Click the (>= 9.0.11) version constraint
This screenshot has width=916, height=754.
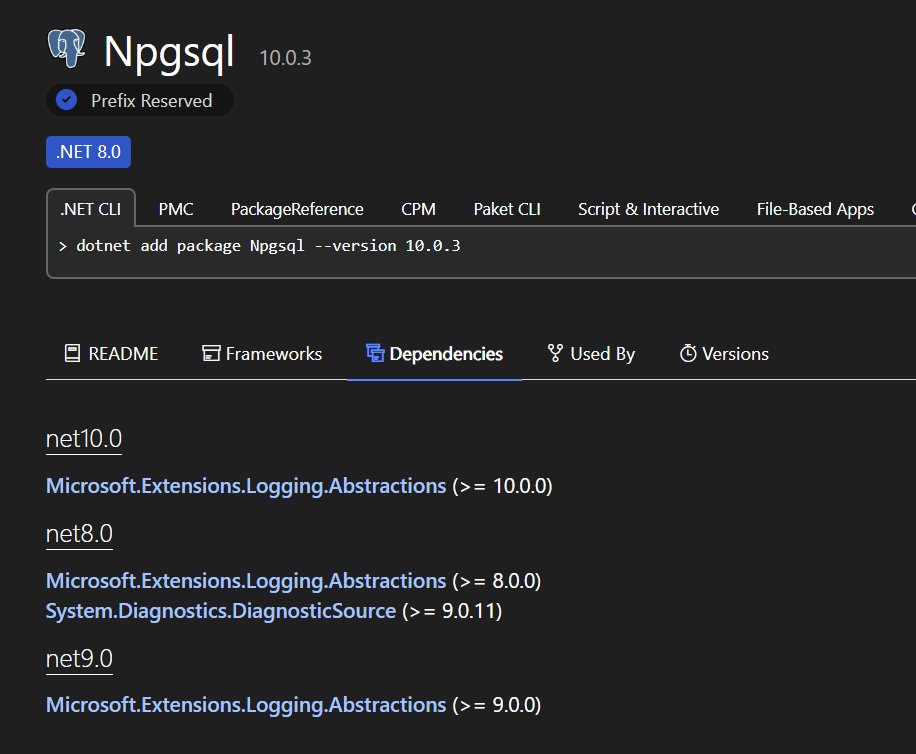(452, 611)
